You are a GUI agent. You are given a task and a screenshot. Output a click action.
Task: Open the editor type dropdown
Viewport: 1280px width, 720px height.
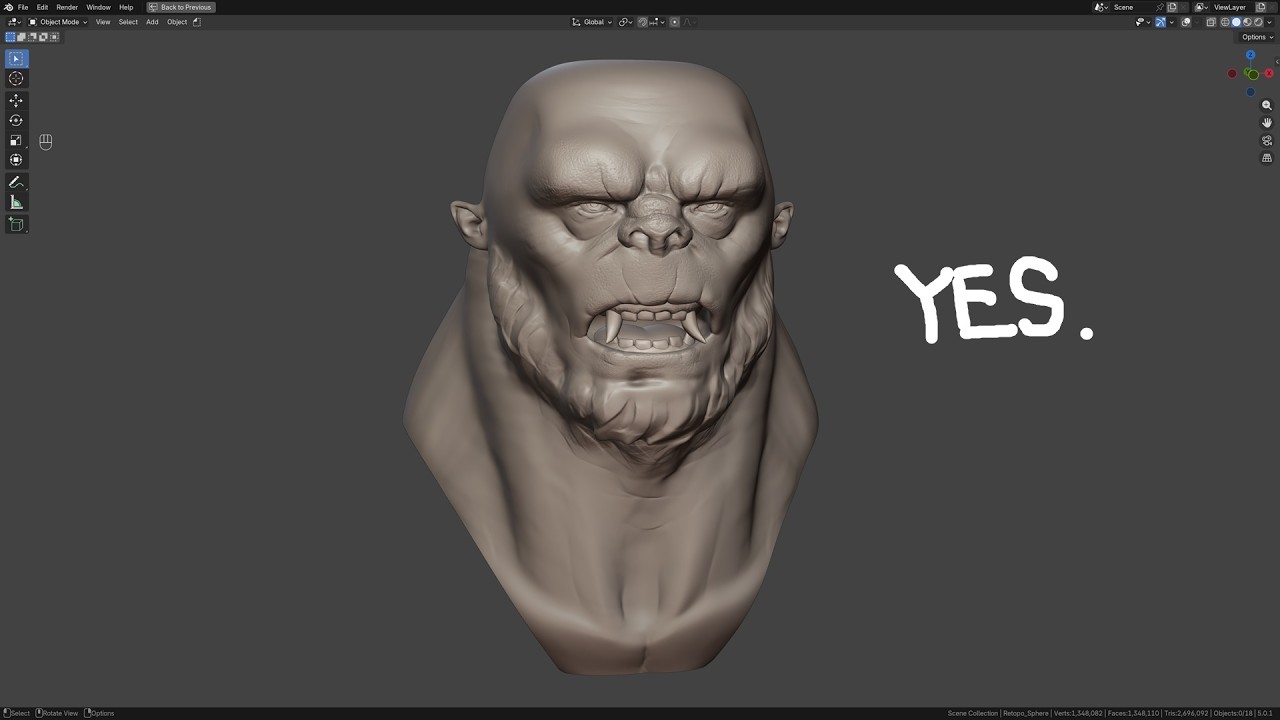tap(14, 22)
